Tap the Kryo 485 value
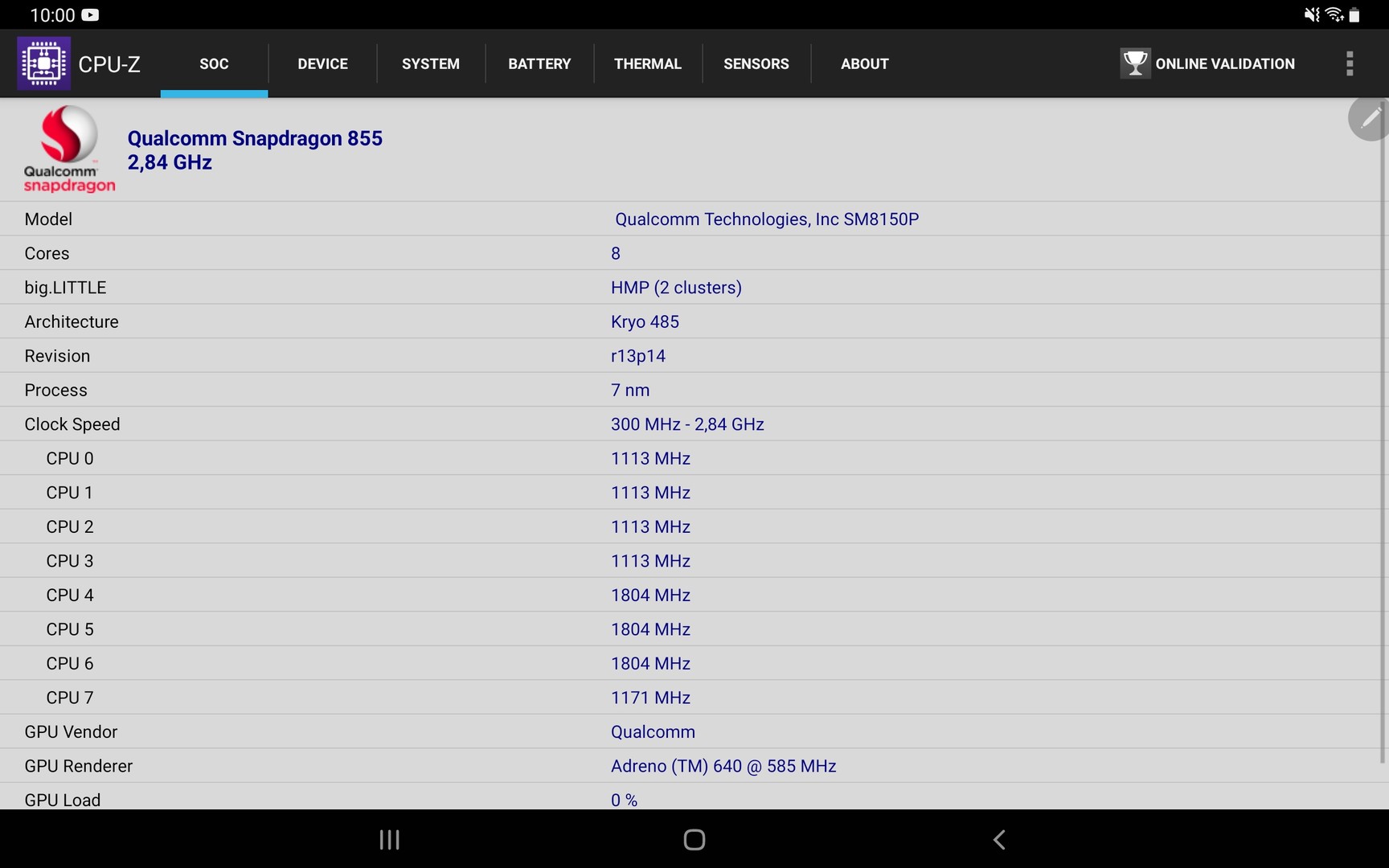Viewport: 1389px width, 868px height. (x=645, y=321)
